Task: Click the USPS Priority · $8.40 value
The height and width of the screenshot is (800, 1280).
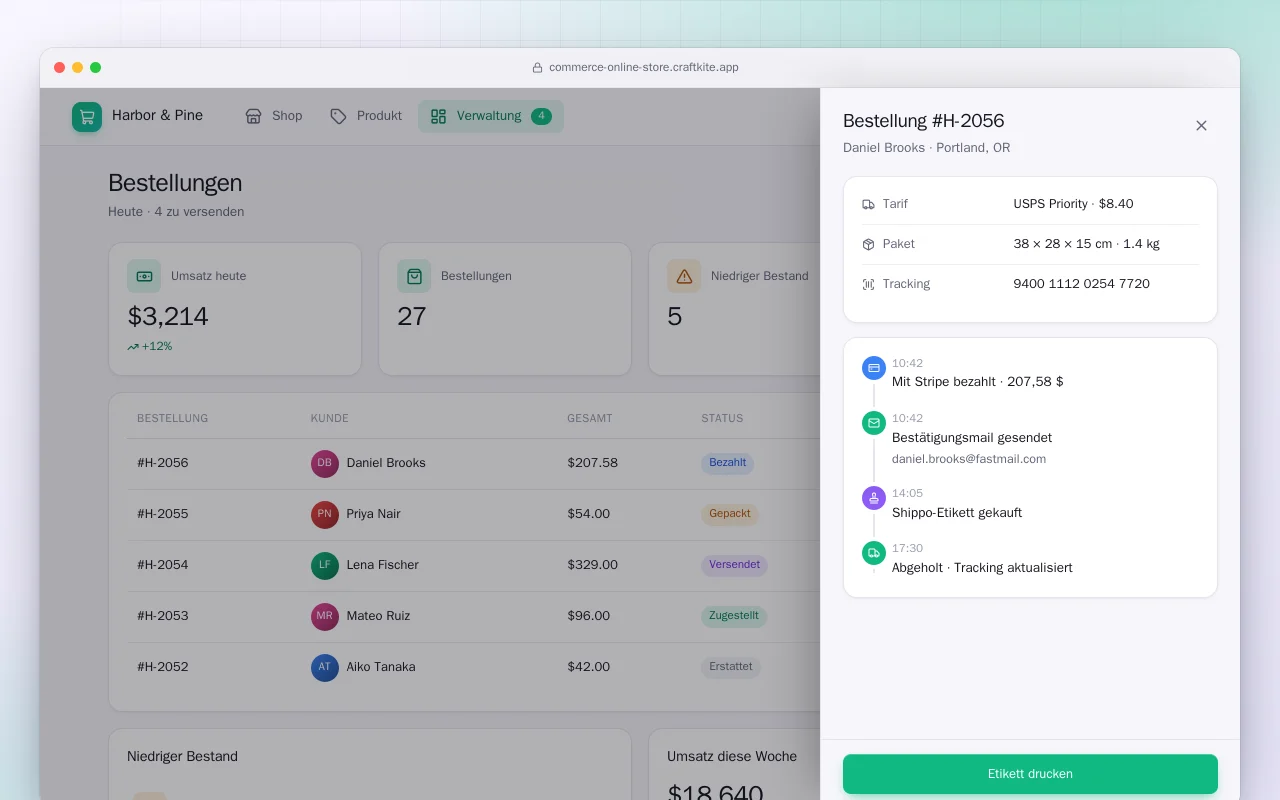Action: pos(1074,204)
